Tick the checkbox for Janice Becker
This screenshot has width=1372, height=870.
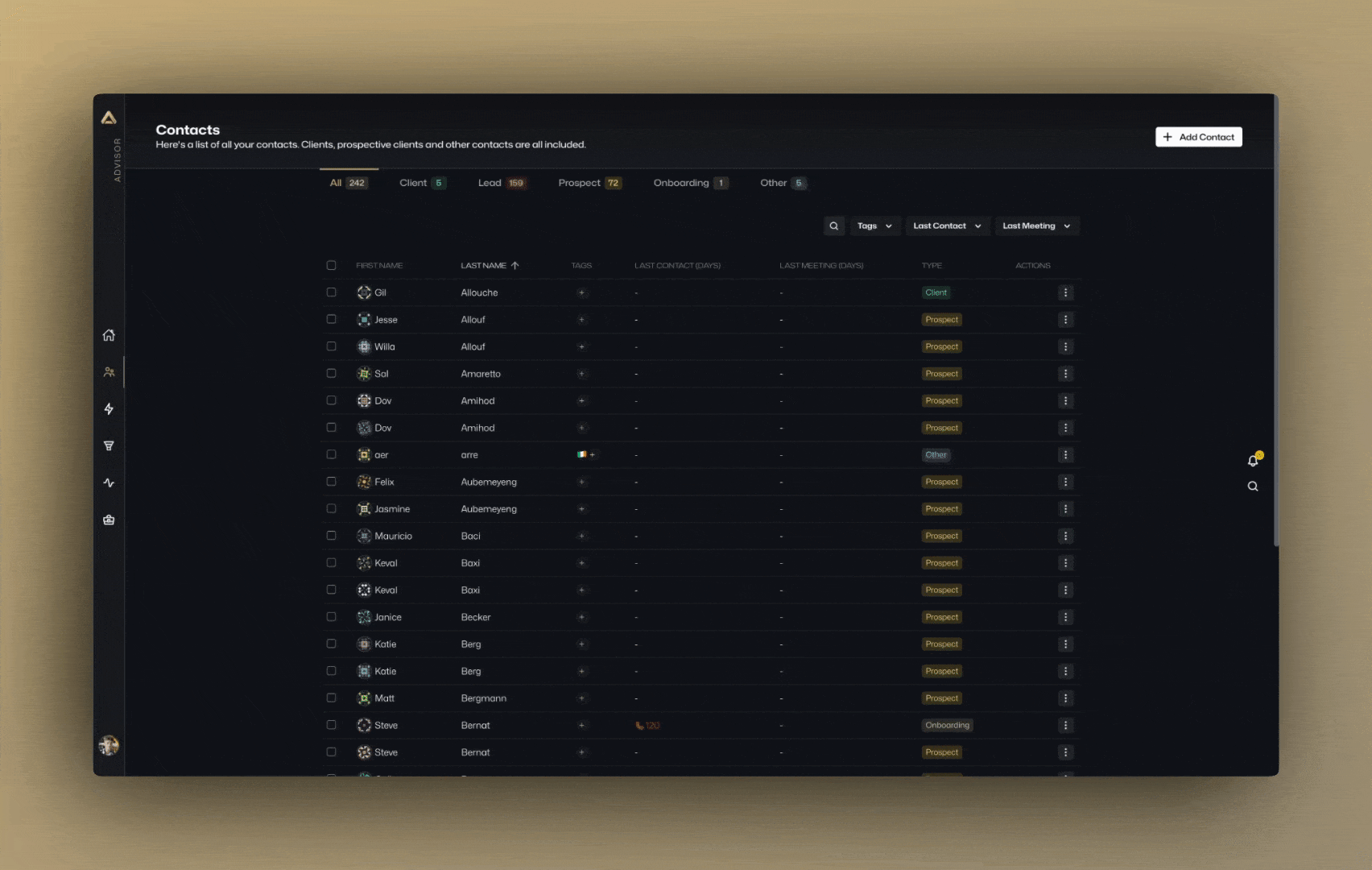point(331,617)
